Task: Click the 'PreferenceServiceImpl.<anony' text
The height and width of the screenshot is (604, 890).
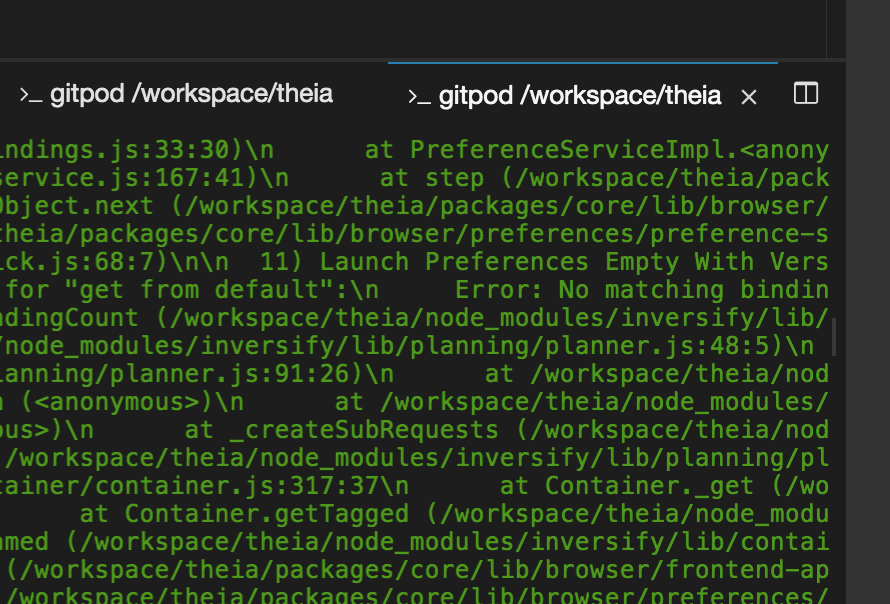Action: click(619, 150)
